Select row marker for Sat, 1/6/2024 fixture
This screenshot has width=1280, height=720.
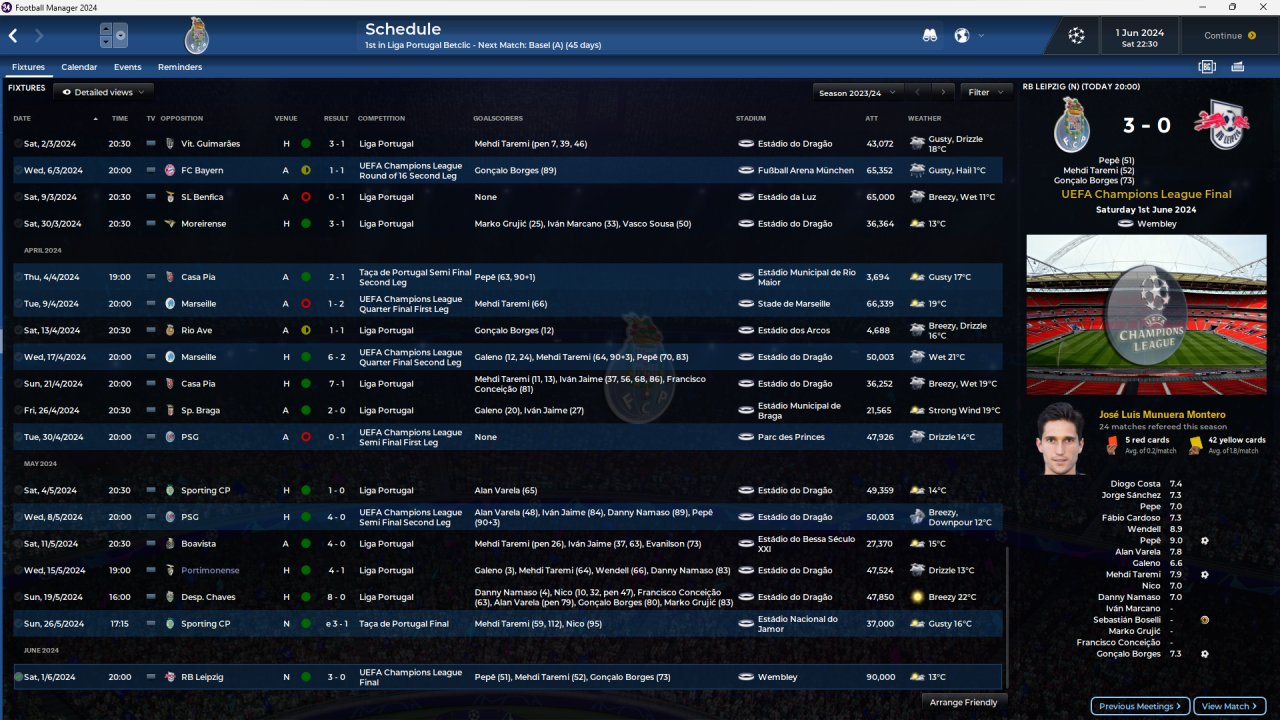[x=18, y=677]
